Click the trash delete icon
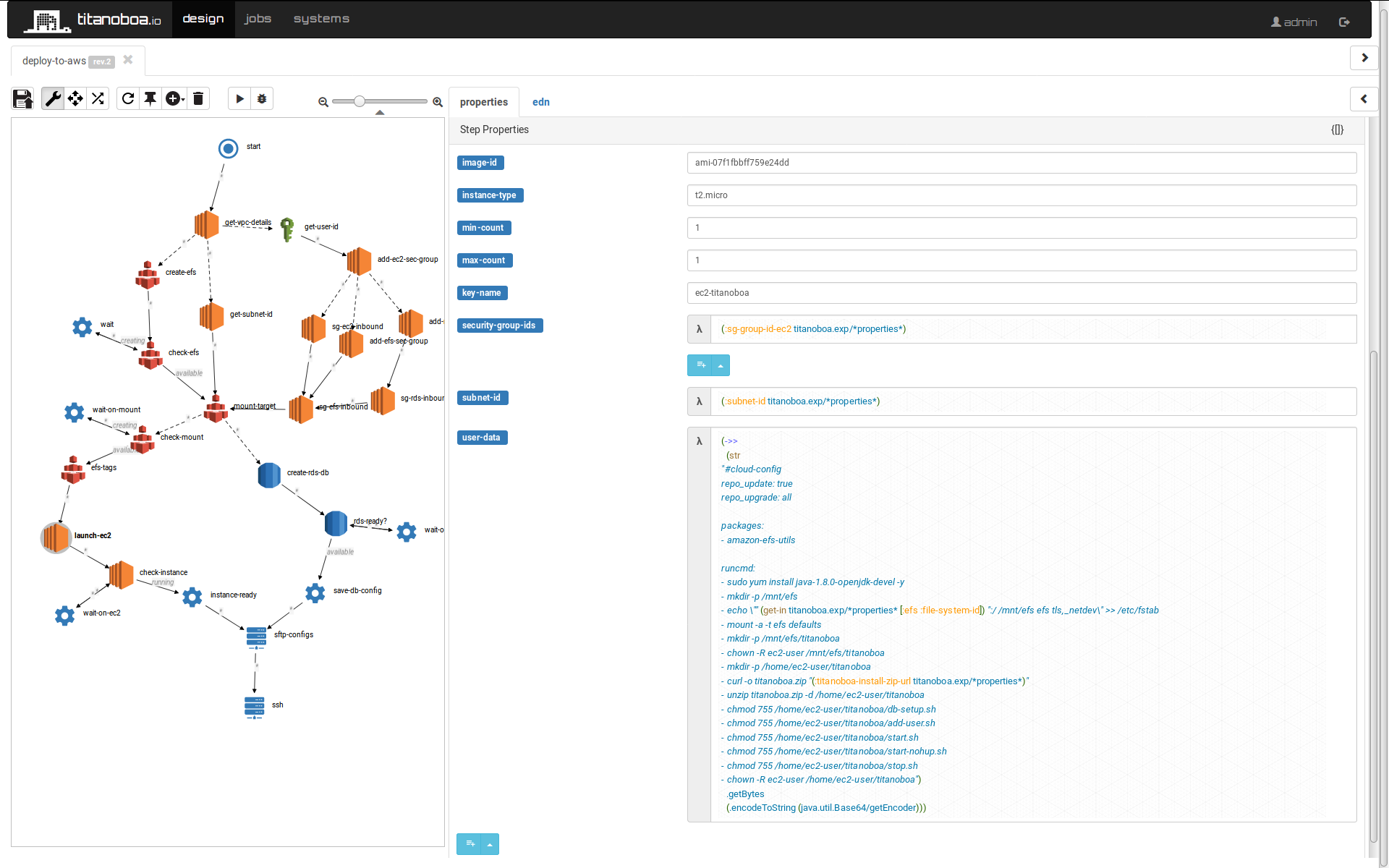1389x868 pixels. click(x=198, y=98)
